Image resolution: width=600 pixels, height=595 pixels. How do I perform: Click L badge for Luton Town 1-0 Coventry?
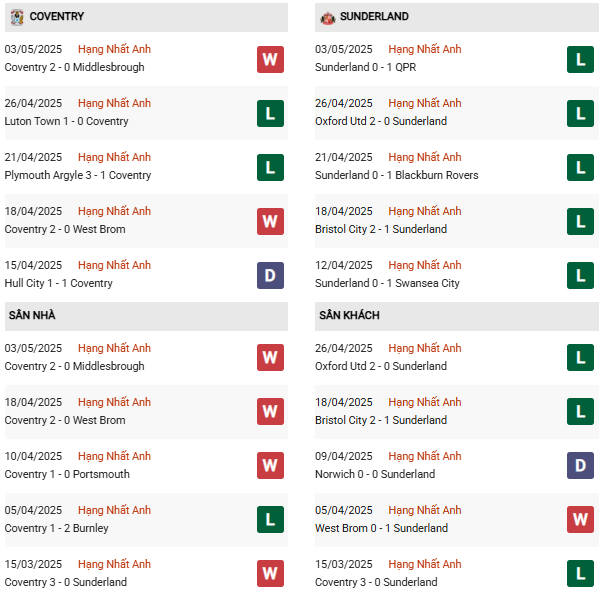click(x=270, y=113)
